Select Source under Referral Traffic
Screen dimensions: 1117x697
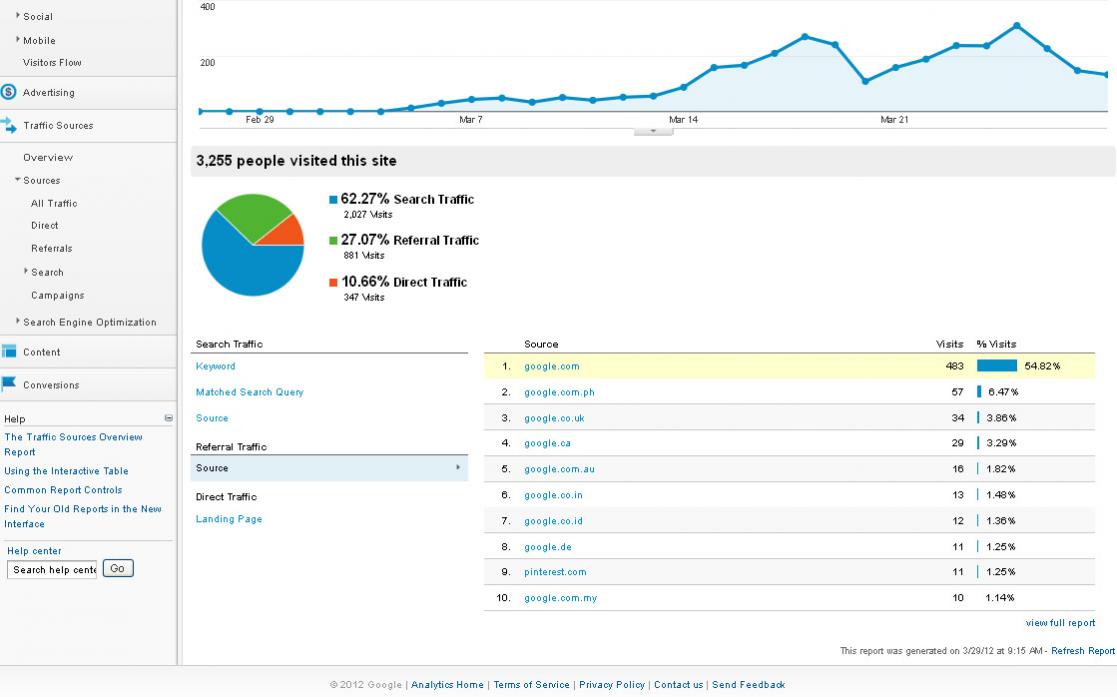coord(329,468)
